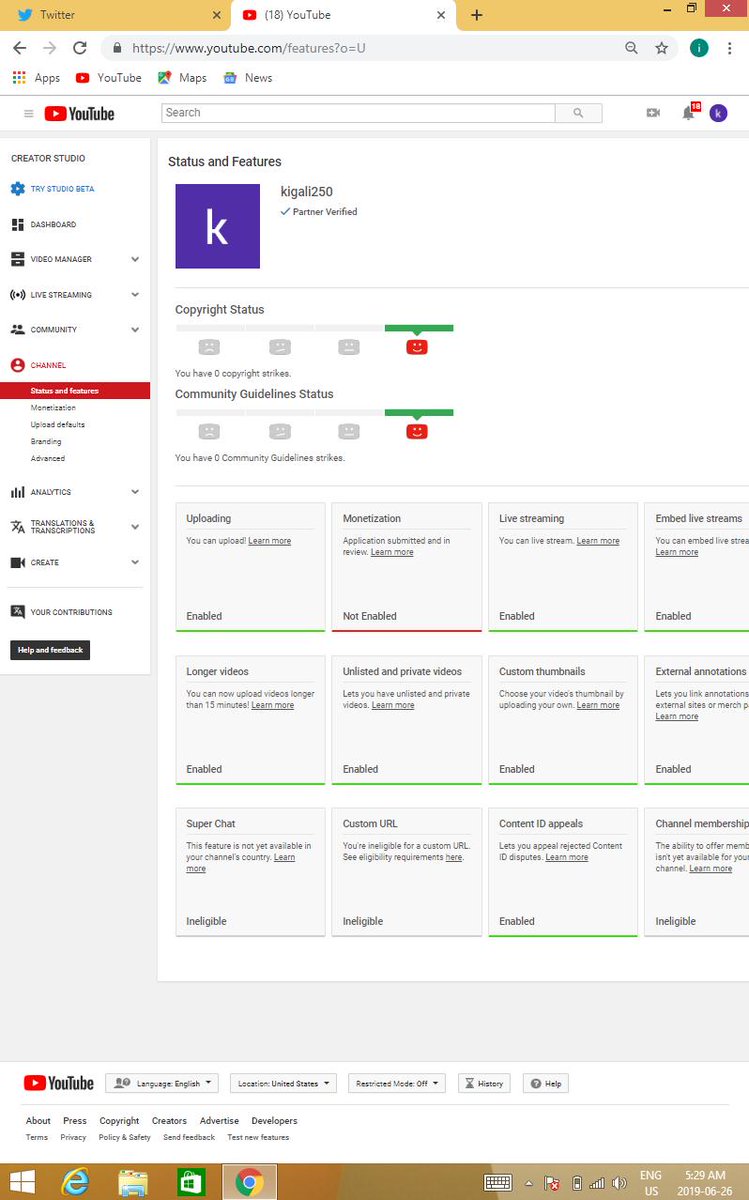The image size is (749, 1200).
Task: Open the Maps bookmark
Action: [182, 78]
